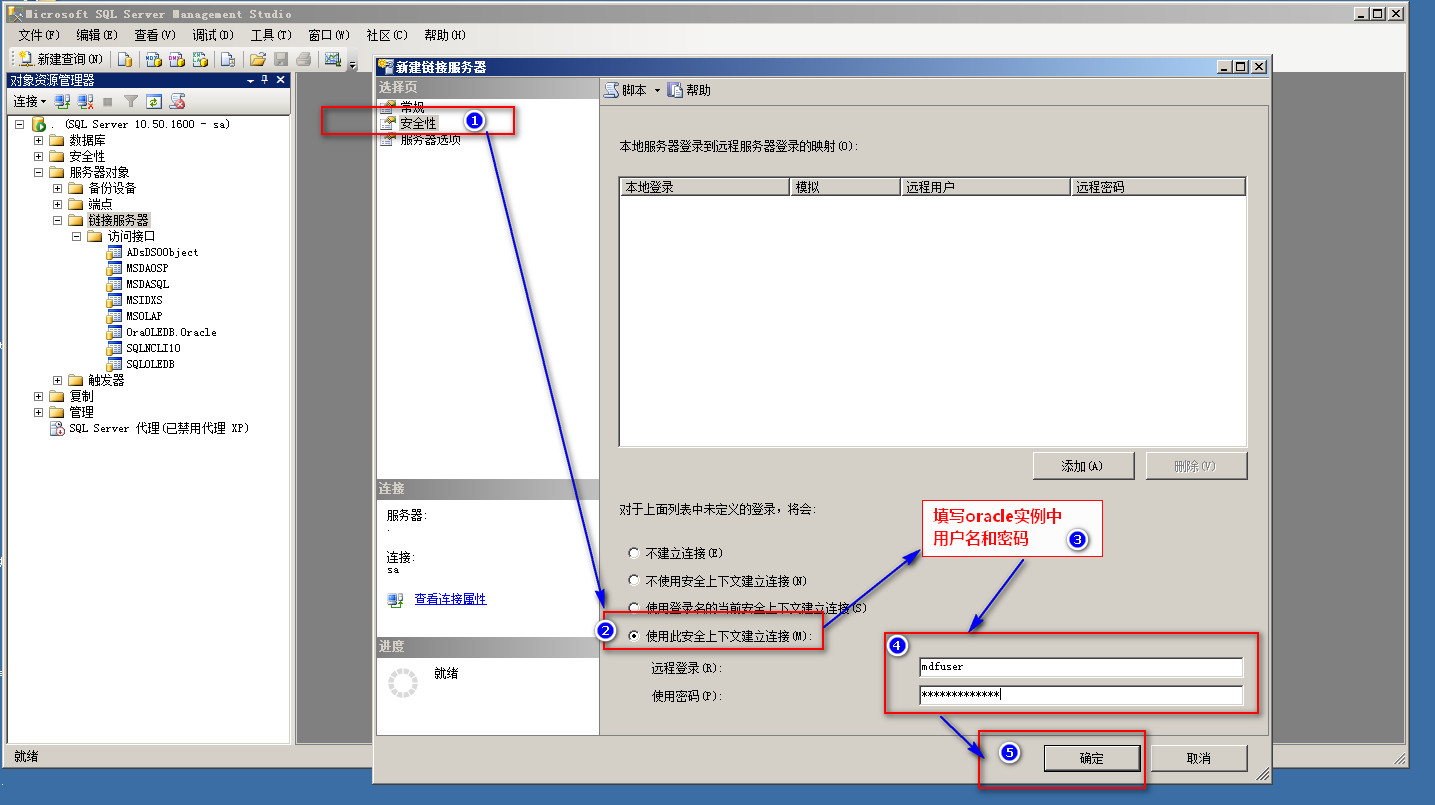Viewport: 1435px width, 805px height.
Task: Expand the 数据库 folder node
Action: 39,140
